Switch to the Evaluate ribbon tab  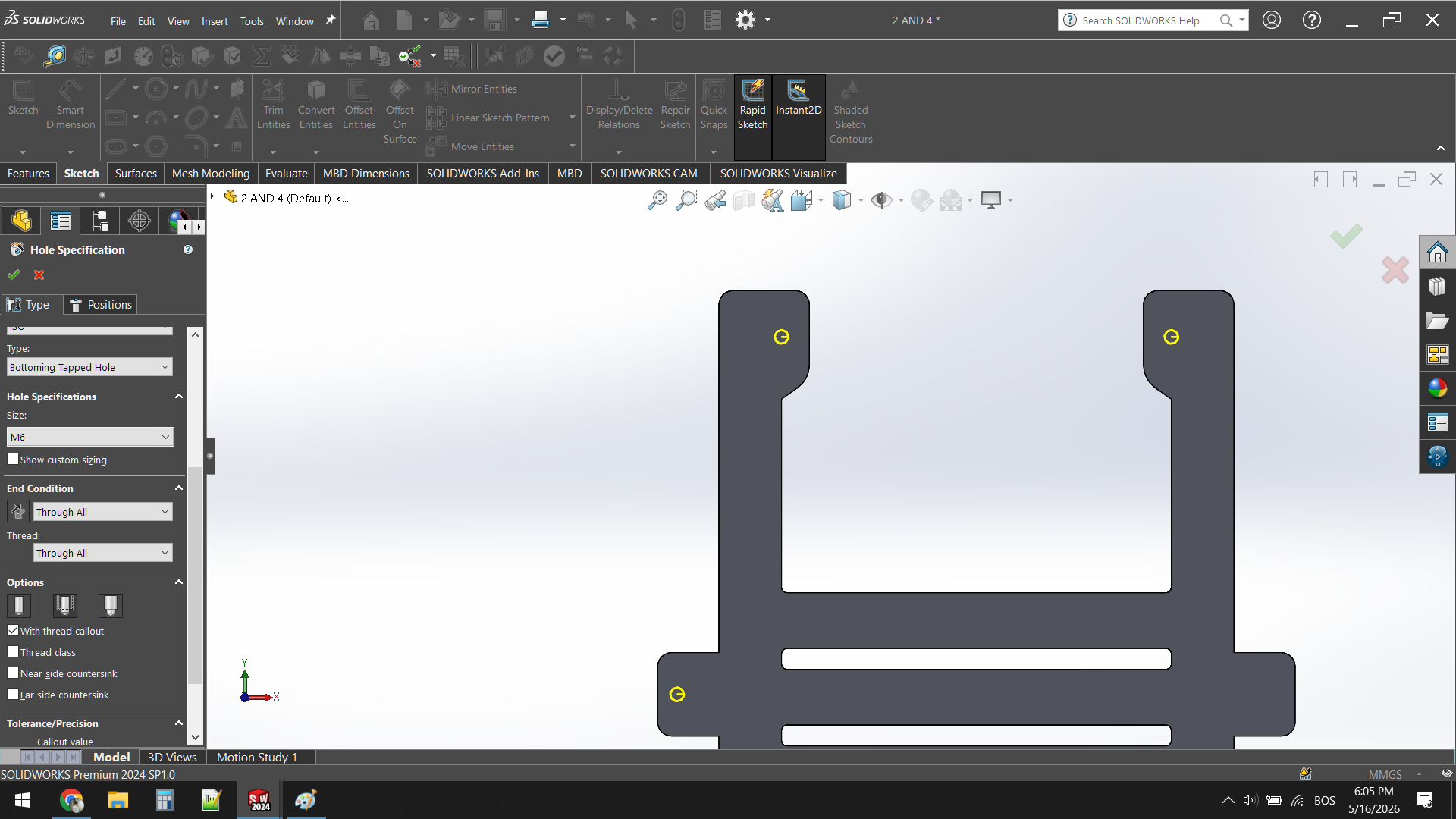coord(286,174)
